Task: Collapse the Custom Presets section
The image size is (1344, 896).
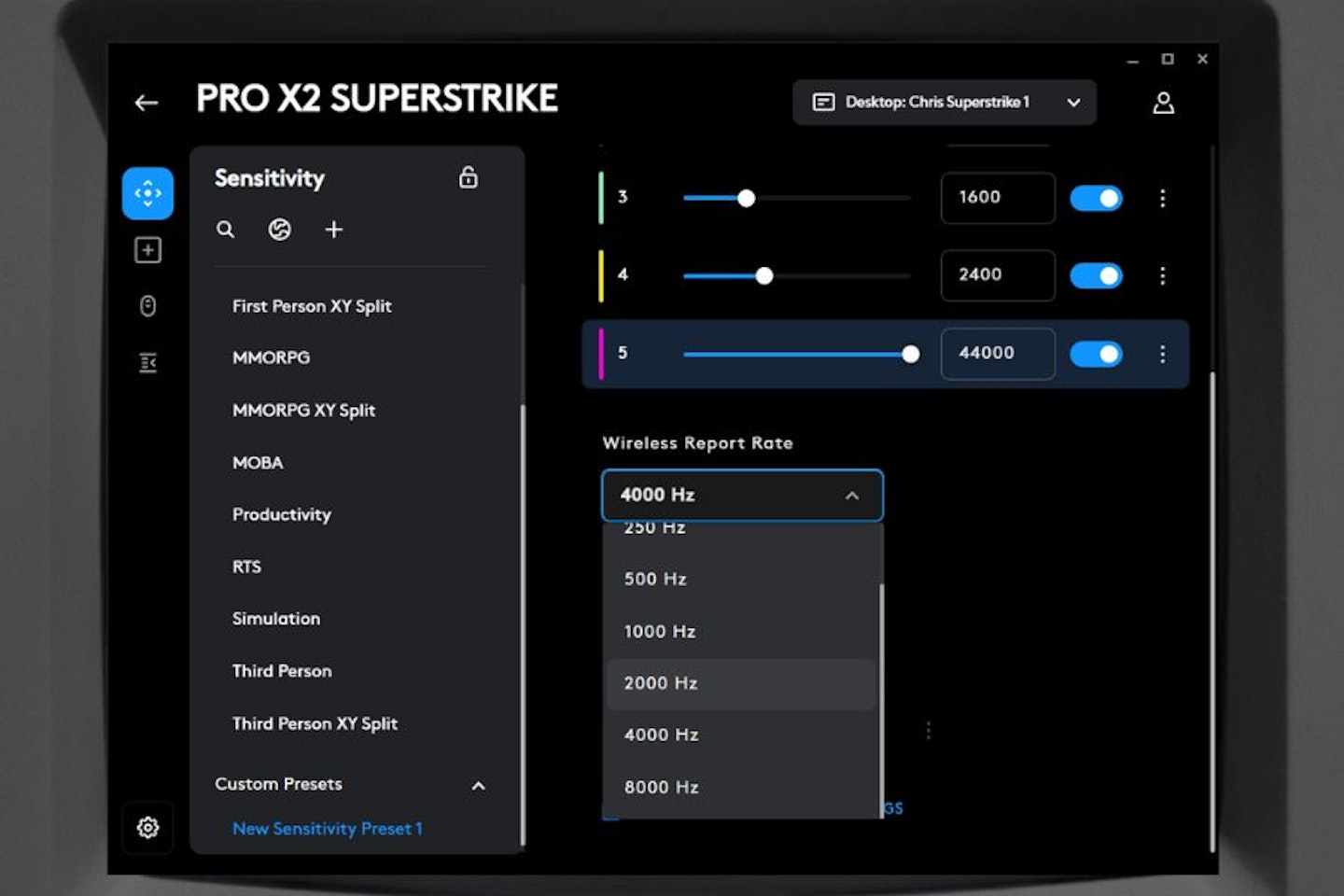Action: click(478, 786)
